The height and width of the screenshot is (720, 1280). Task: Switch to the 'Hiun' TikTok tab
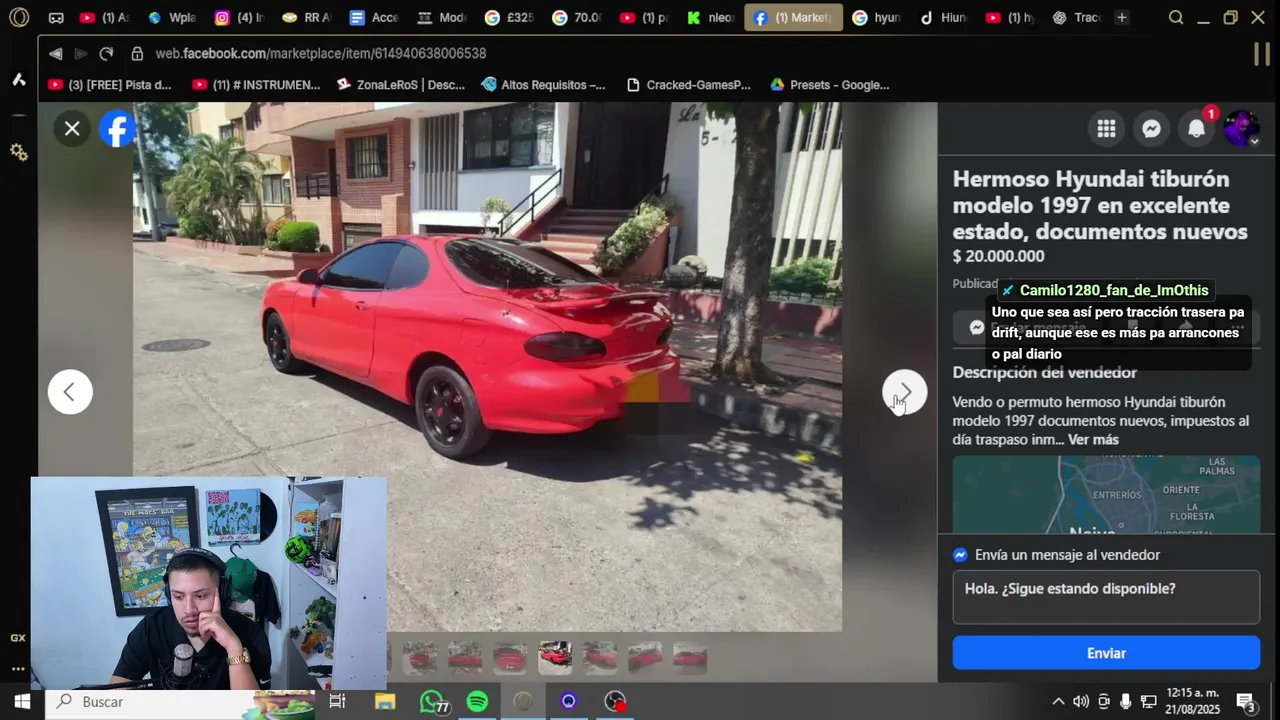(942, 18)
